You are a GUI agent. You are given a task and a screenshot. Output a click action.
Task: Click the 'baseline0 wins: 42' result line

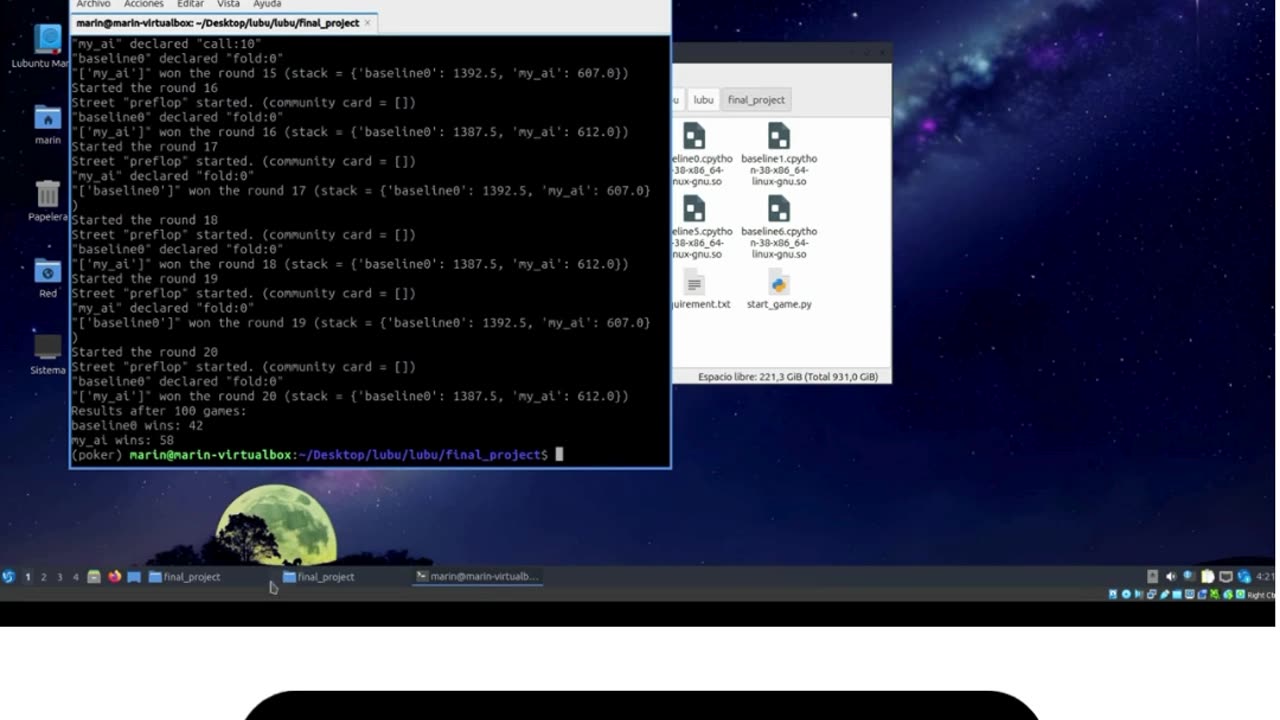pyautogui.click(x=137, y=425)
